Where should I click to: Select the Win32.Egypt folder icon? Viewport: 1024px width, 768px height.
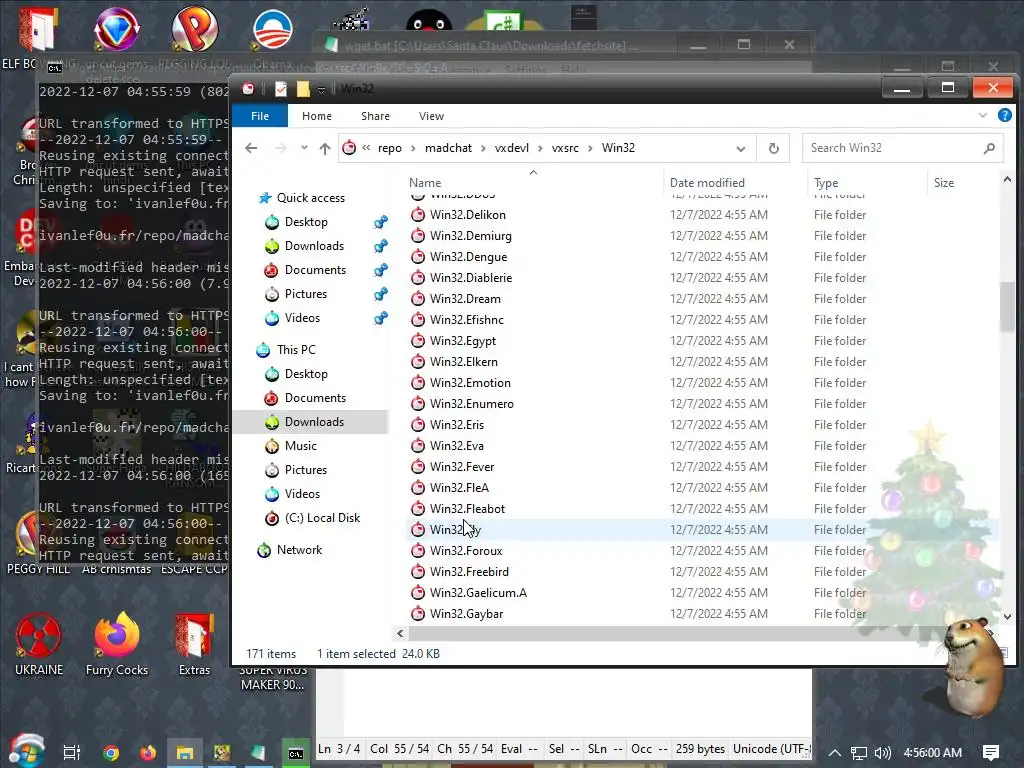[418, 341]
